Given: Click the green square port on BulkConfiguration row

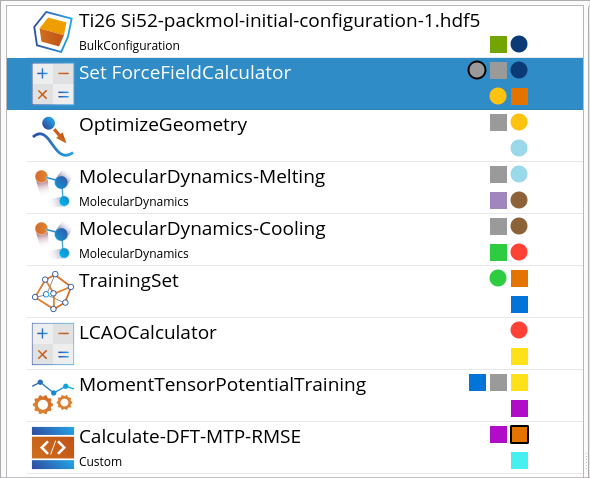Looking at the screenshot, I should [498, 44].
